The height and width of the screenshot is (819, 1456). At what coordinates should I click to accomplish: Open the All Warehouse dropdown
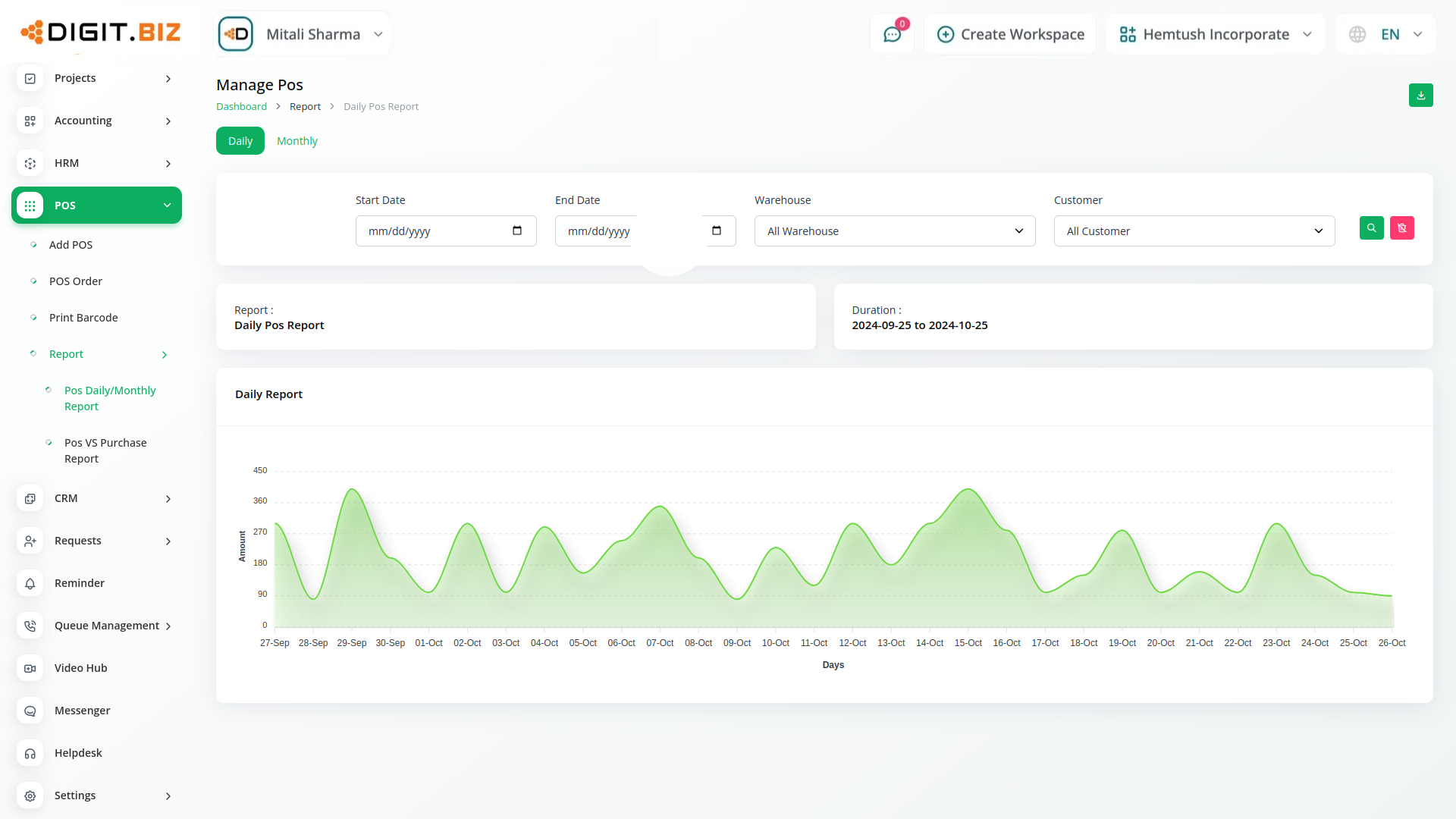(x=894, y=231)
